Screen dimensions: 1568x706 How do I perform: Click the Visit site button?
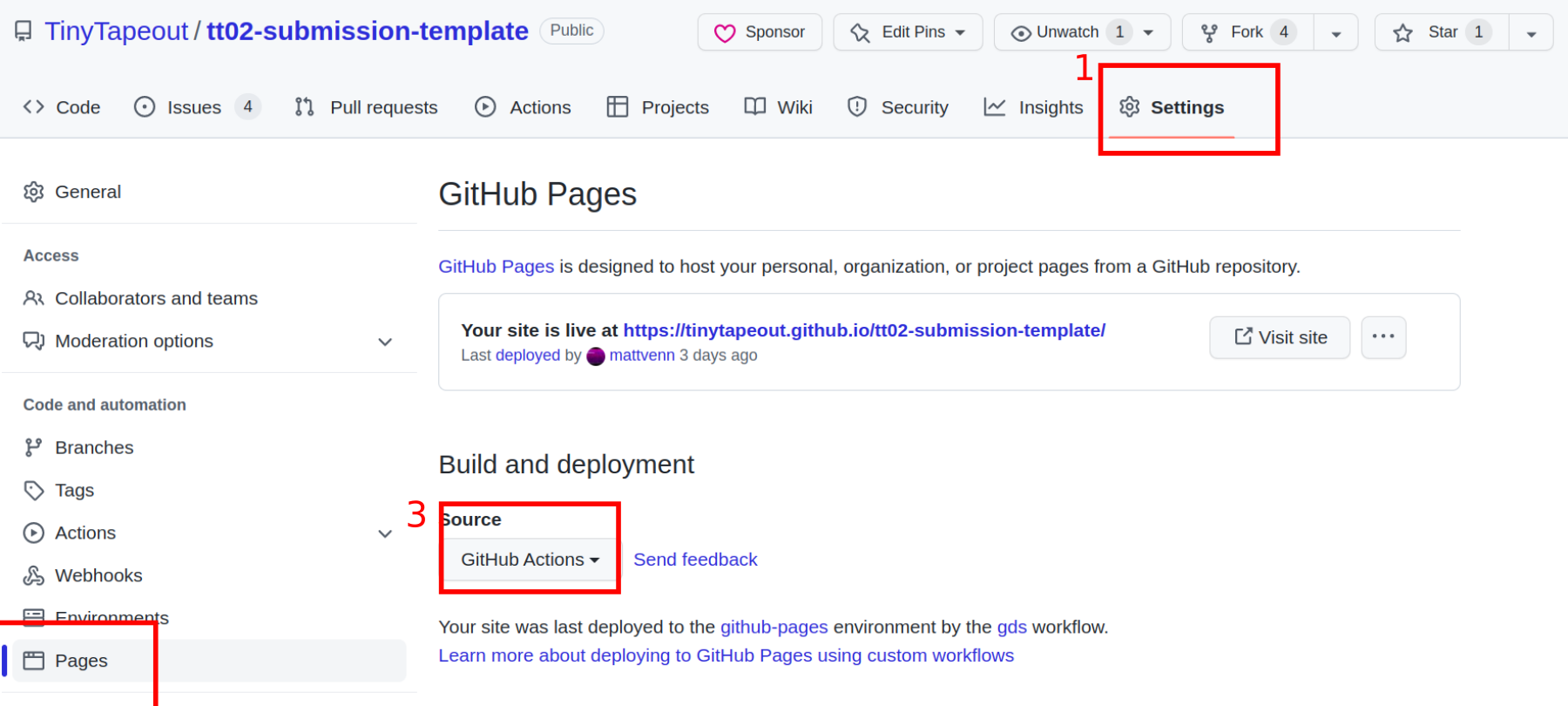[1280, 337]
